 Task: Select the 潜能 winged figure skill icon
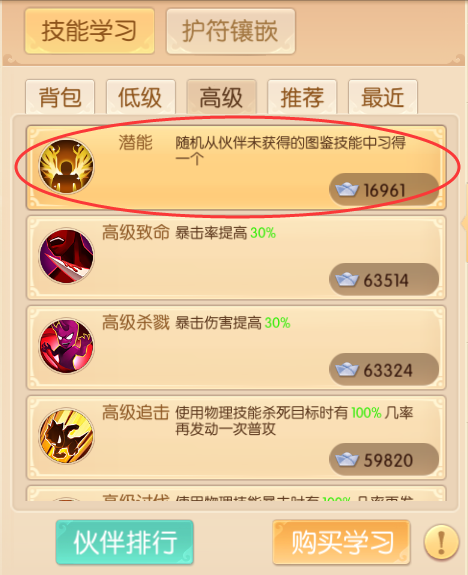(x=66, y=166)
